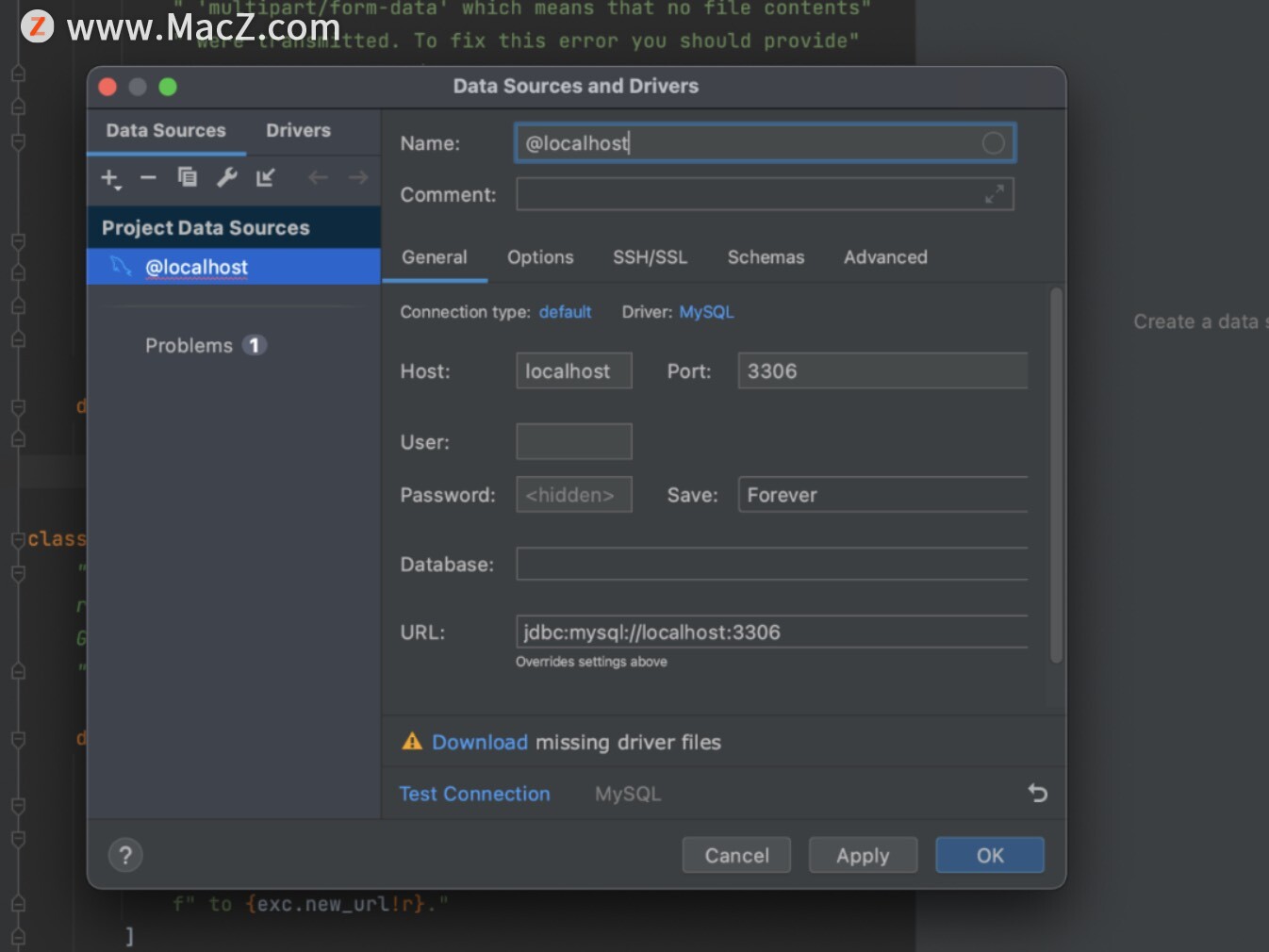Open the Advanced tab
1269x952 pixels.
coord(885,257)
